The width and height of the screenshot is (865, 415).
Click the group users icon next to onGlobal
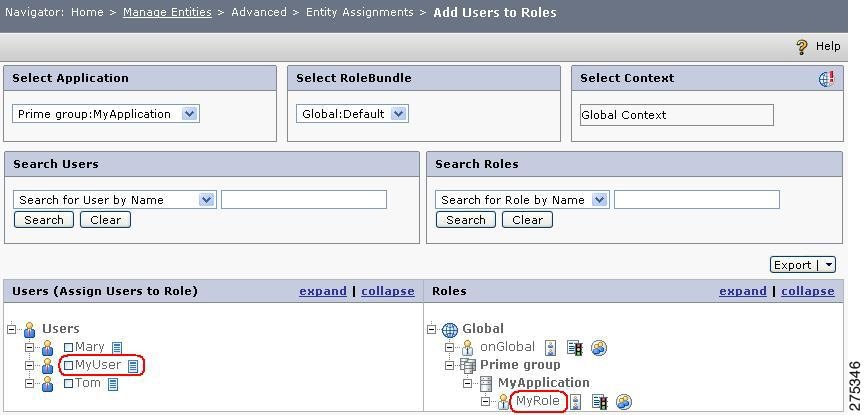[599, 348]
